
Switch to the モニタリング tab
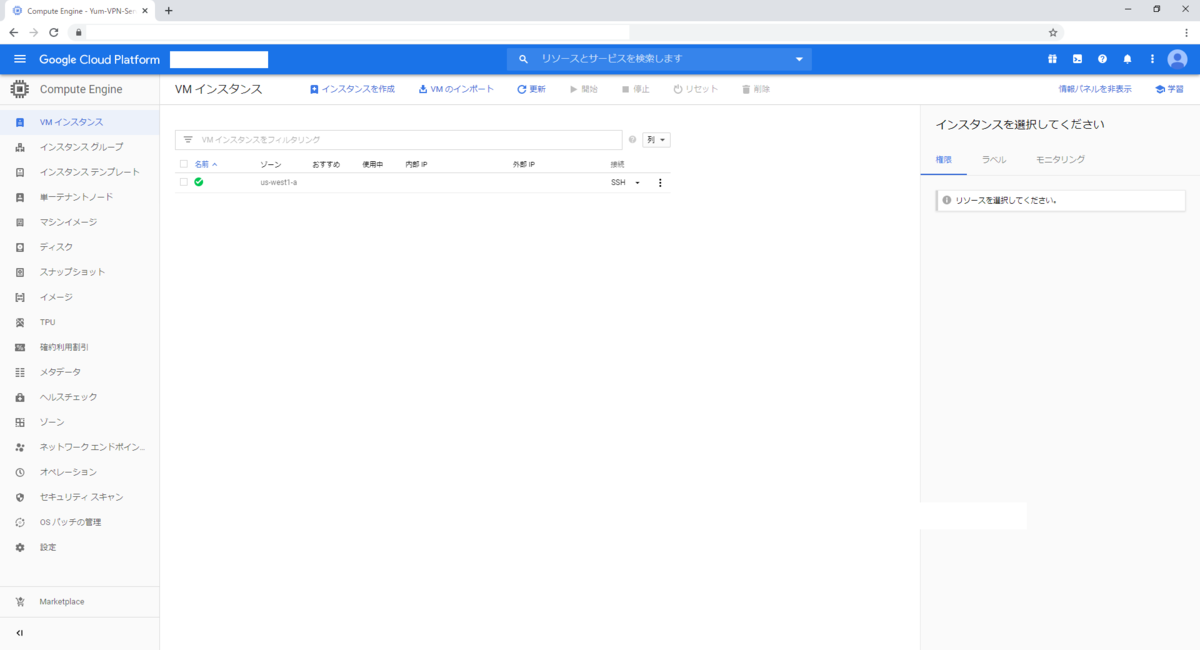pos(1060,160)
